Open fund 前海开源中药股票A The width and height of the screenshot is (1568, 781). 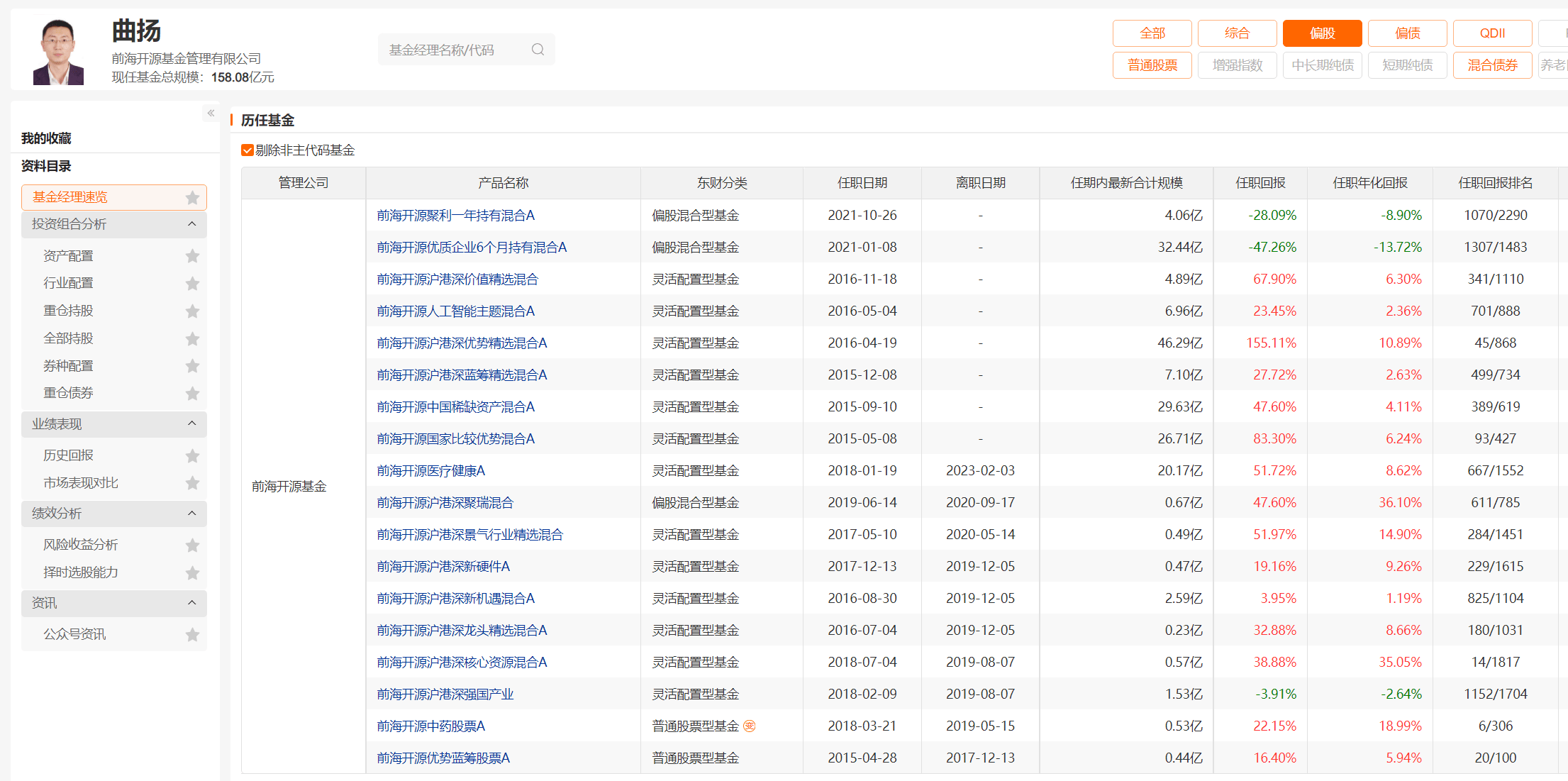click(x=431, y=726)
